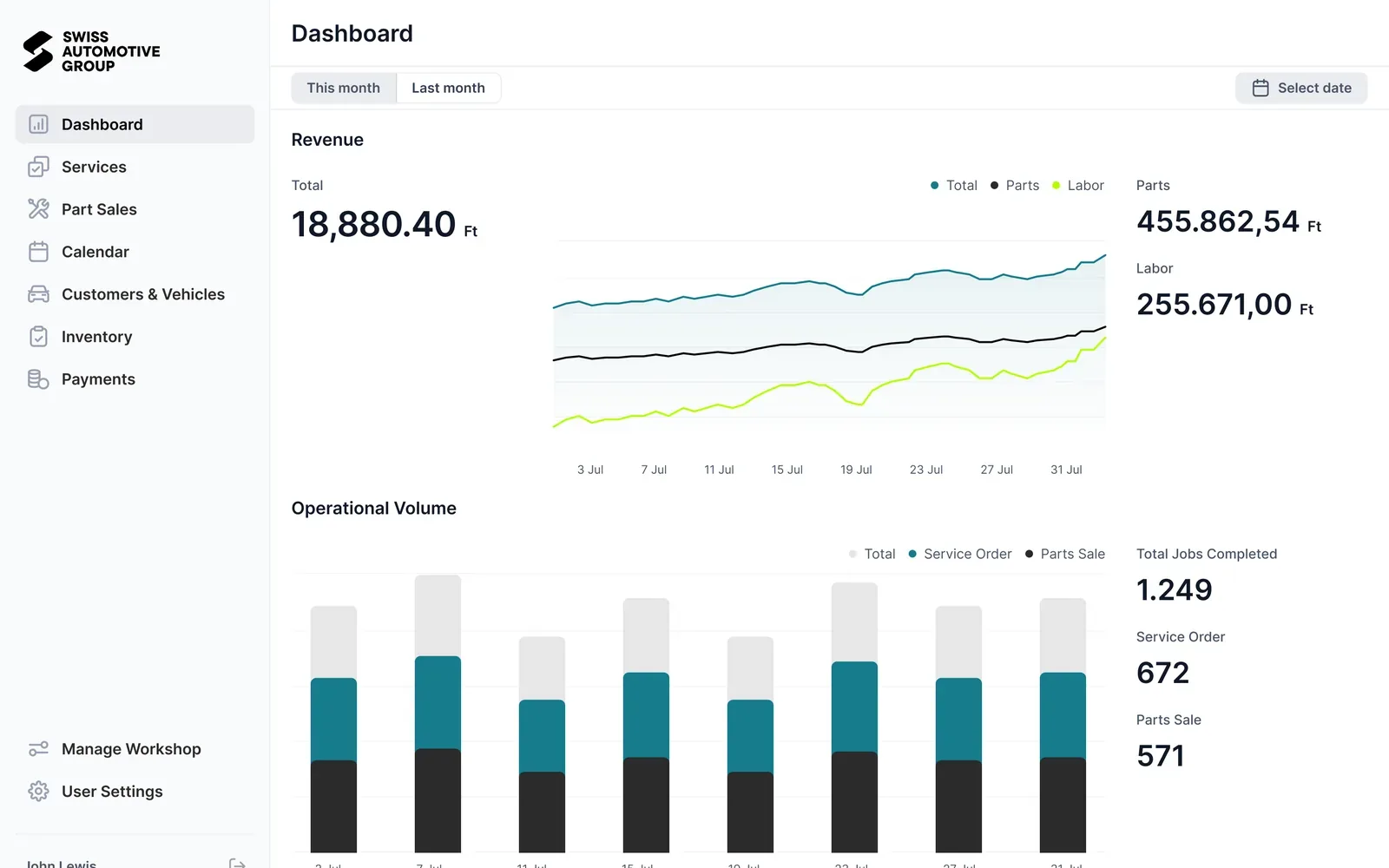Viewport: 1389px width, 868px height.
Task: Click the 571 Parts Sale count
Action: click(1161, 756)
